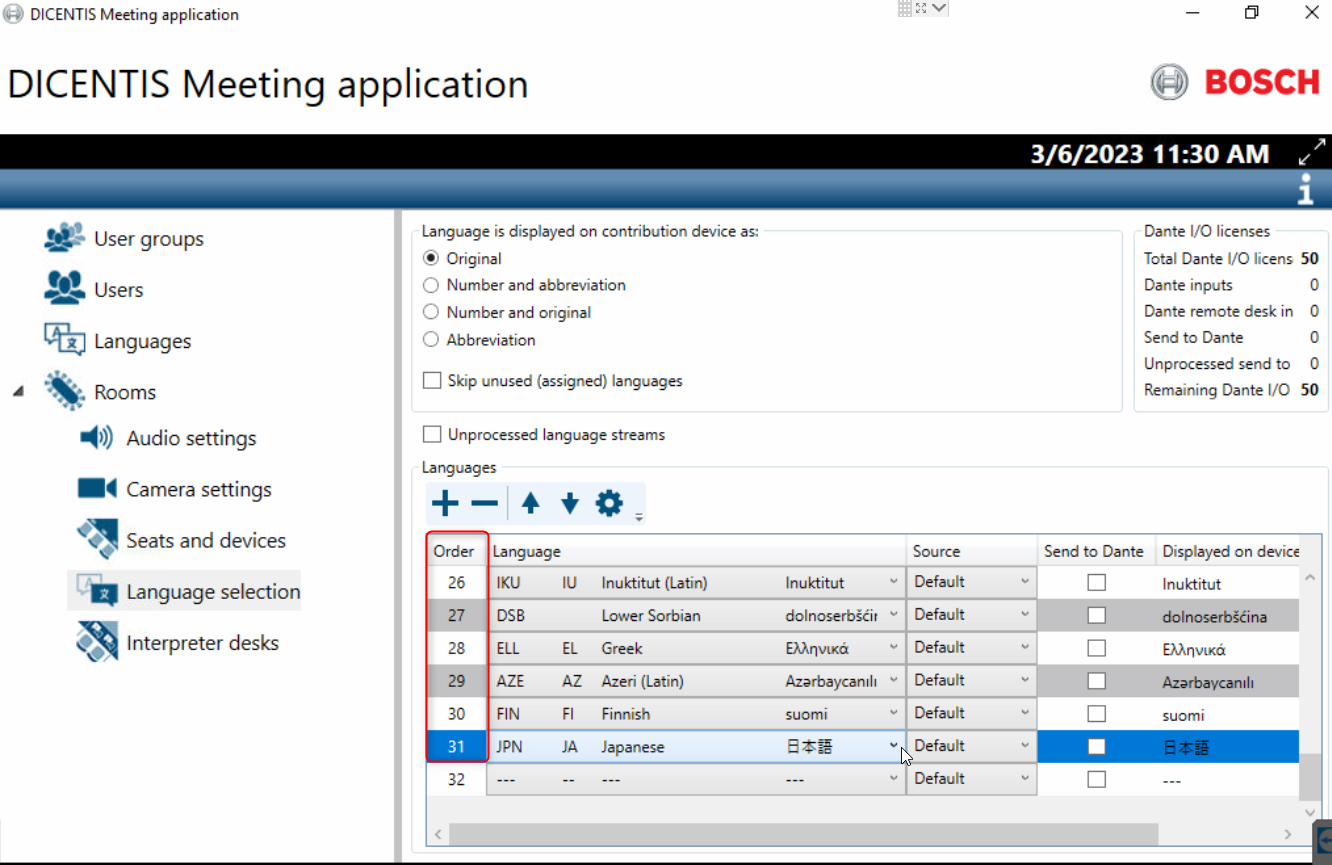The image size is (1332, 865).
Task: Check the Unprocessed language streams box
Action: click(x=432, y=435)
